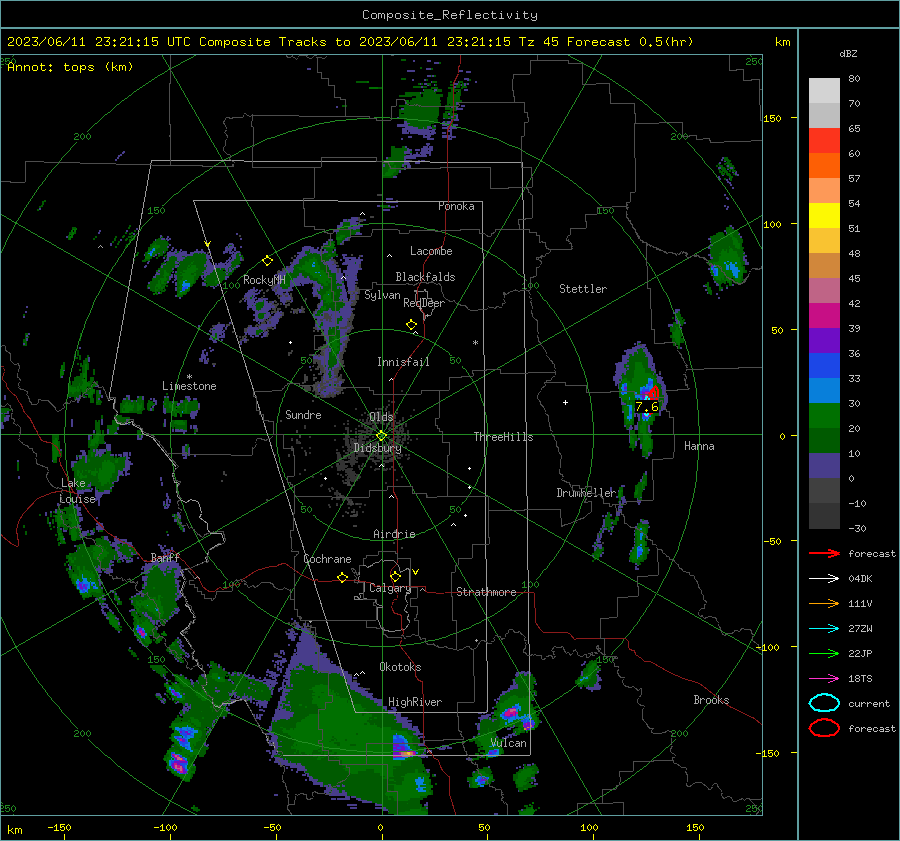
Task: Click the Sundre label
Action: click(x=303, y=415)
